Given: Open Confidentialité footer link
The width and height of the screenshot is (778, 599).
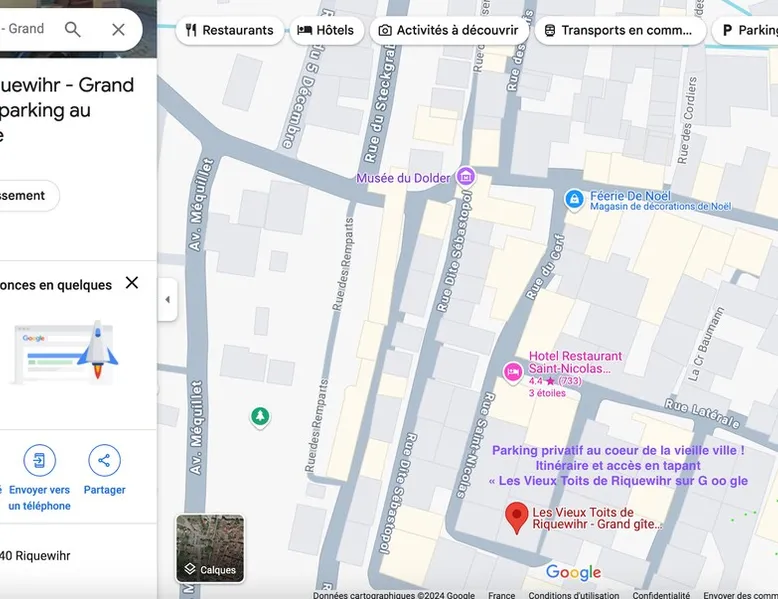Looking at the screenshot, I should click(661, 595).
